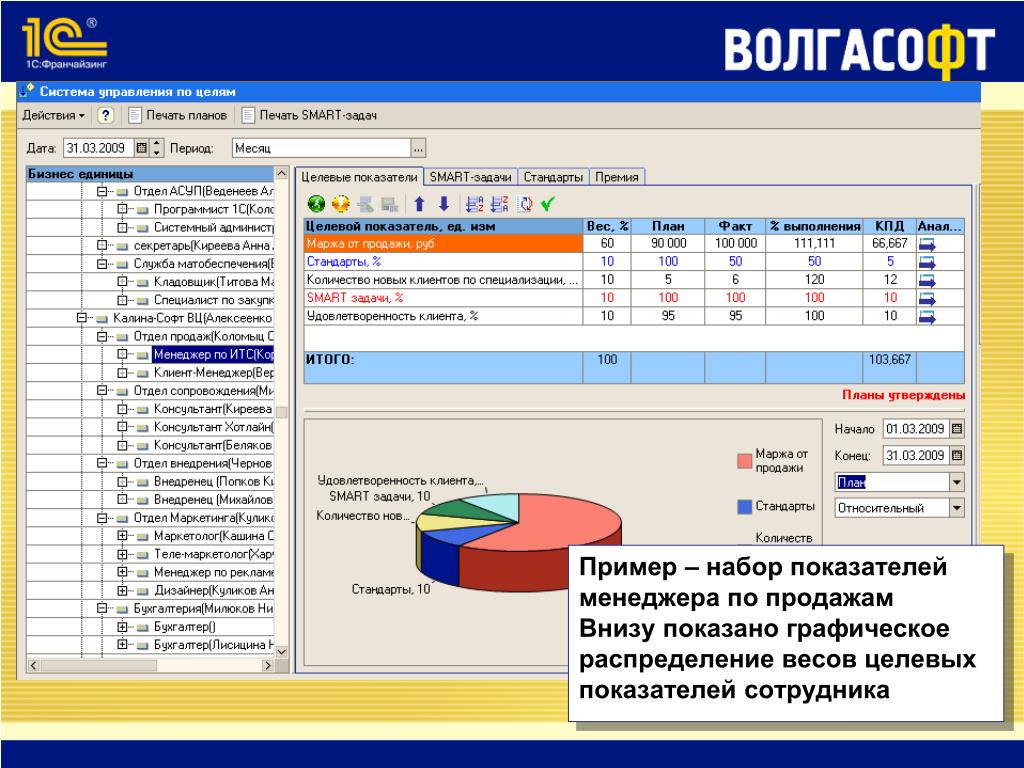Viewport: 1024px width, 768px height.
Task: Sort by the Факт column header
Action: [735, 226]
